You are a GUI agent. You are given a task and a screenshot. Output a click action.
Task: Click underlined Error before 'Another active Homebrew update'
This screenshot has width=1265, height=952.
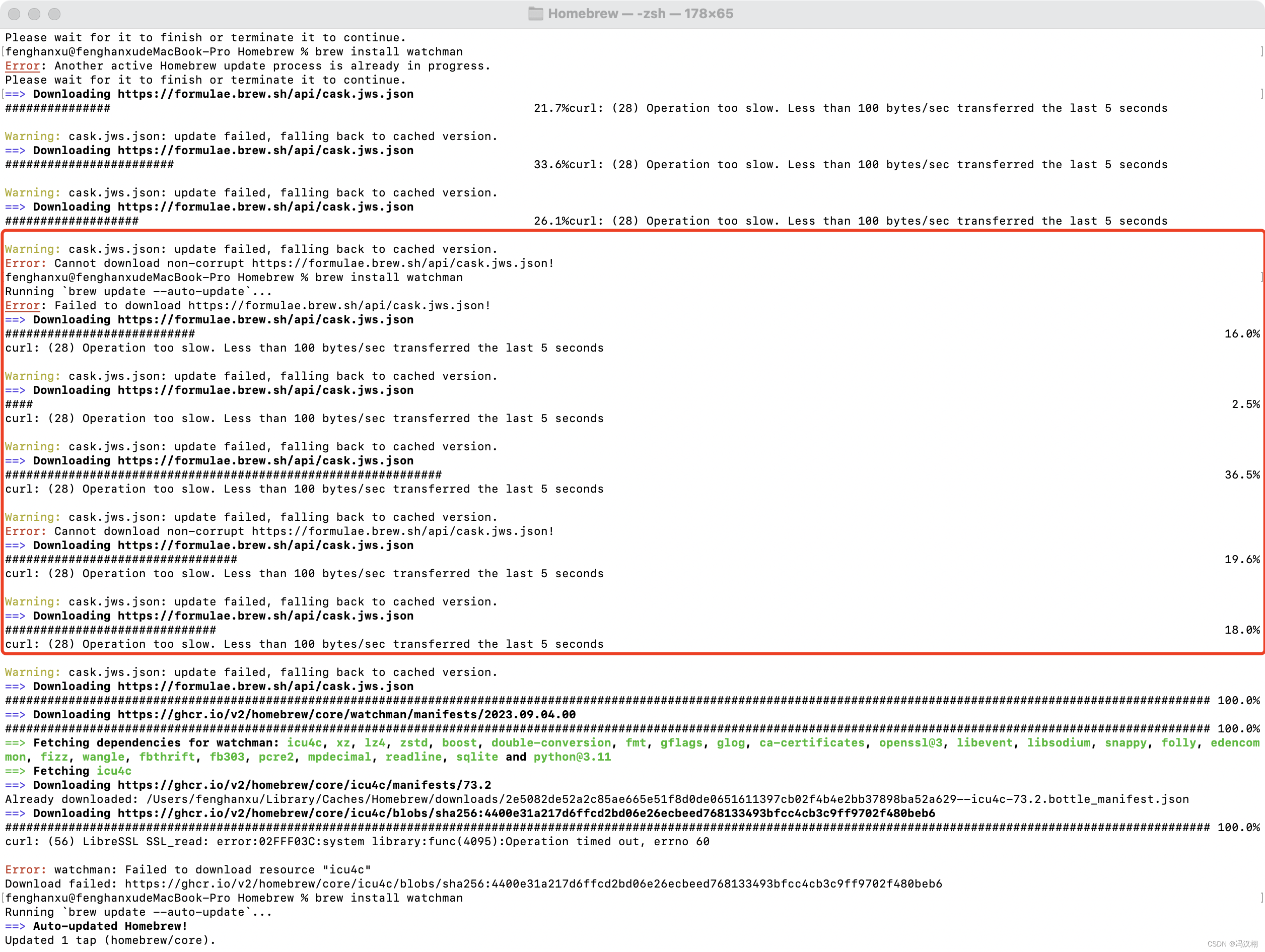point(22,66)
